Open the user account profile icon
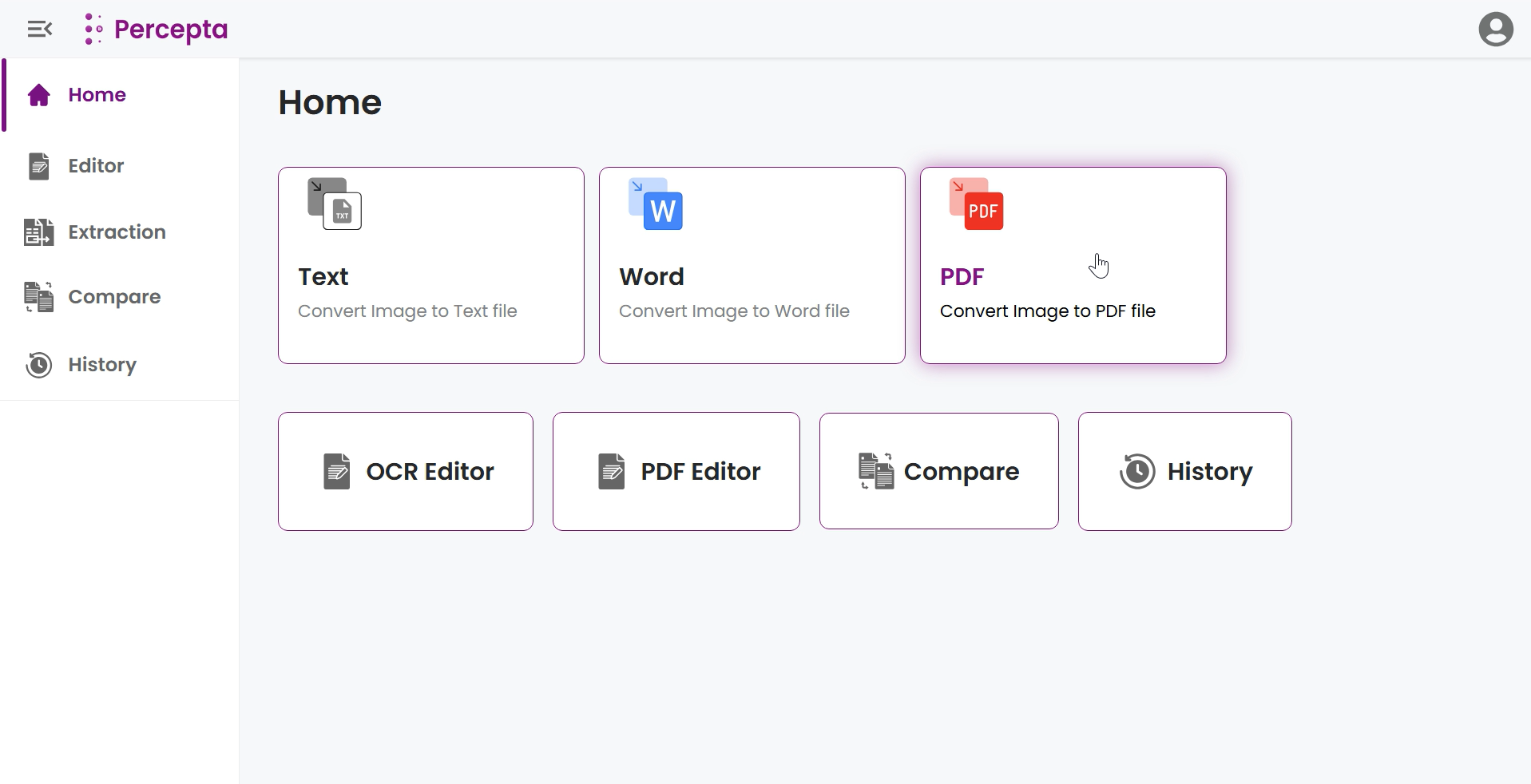Screen dimensions: 1531x784 pos(1496,29)
